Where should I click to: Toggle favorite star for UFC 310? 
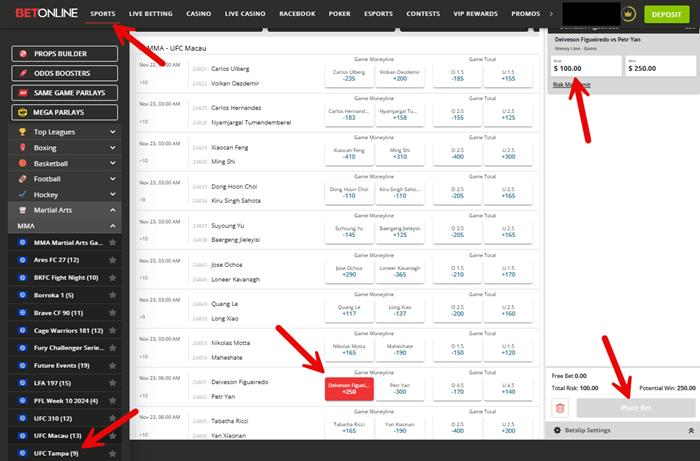click(x=112, y=418)
